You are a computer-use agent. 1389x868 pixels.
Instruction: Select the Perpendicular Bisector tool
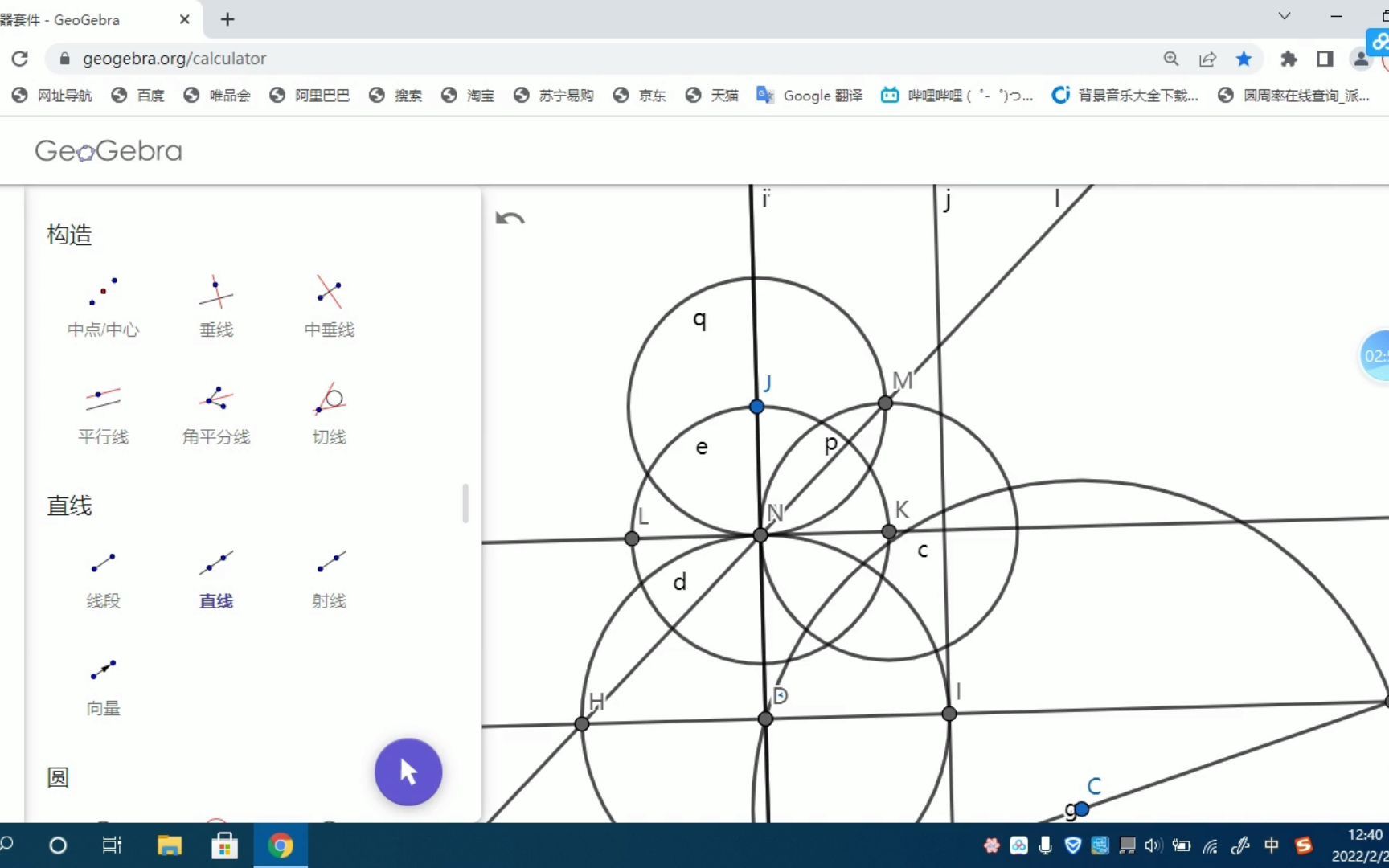(x=330, y=307)
